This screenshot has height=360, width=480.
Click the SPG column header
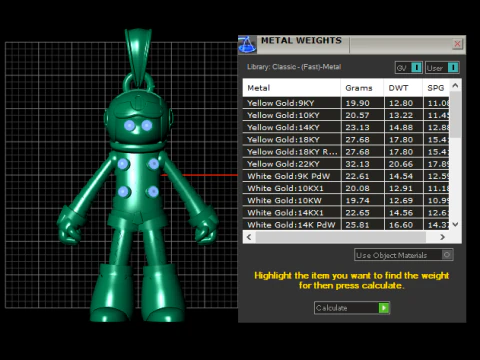point(436,88)
